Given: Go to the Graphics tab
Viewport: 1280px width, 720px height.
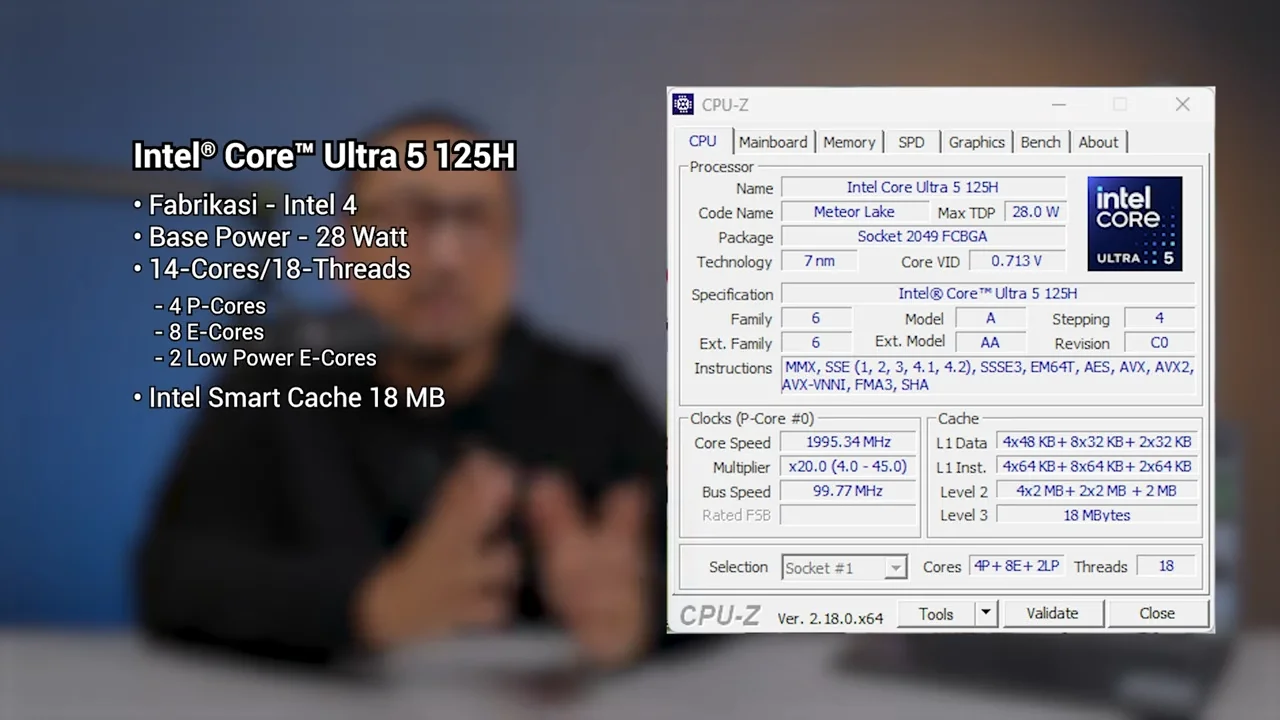Looking at the screenshot, I should point(976,142).
